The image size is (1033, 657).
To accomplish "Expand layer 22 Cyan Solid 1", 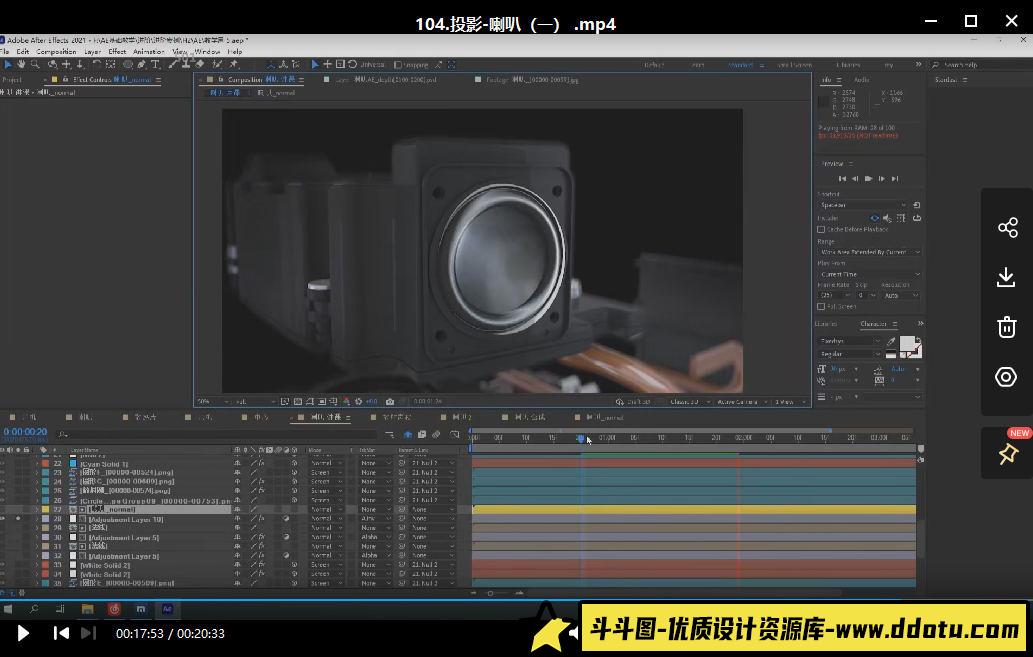I will pos(36,463).
